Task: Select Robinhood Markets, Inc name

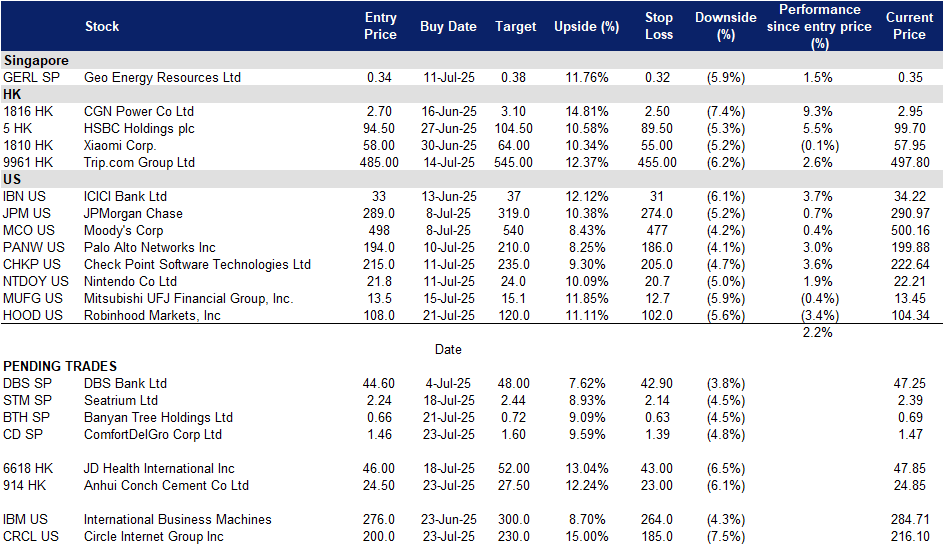Action: 152,315
